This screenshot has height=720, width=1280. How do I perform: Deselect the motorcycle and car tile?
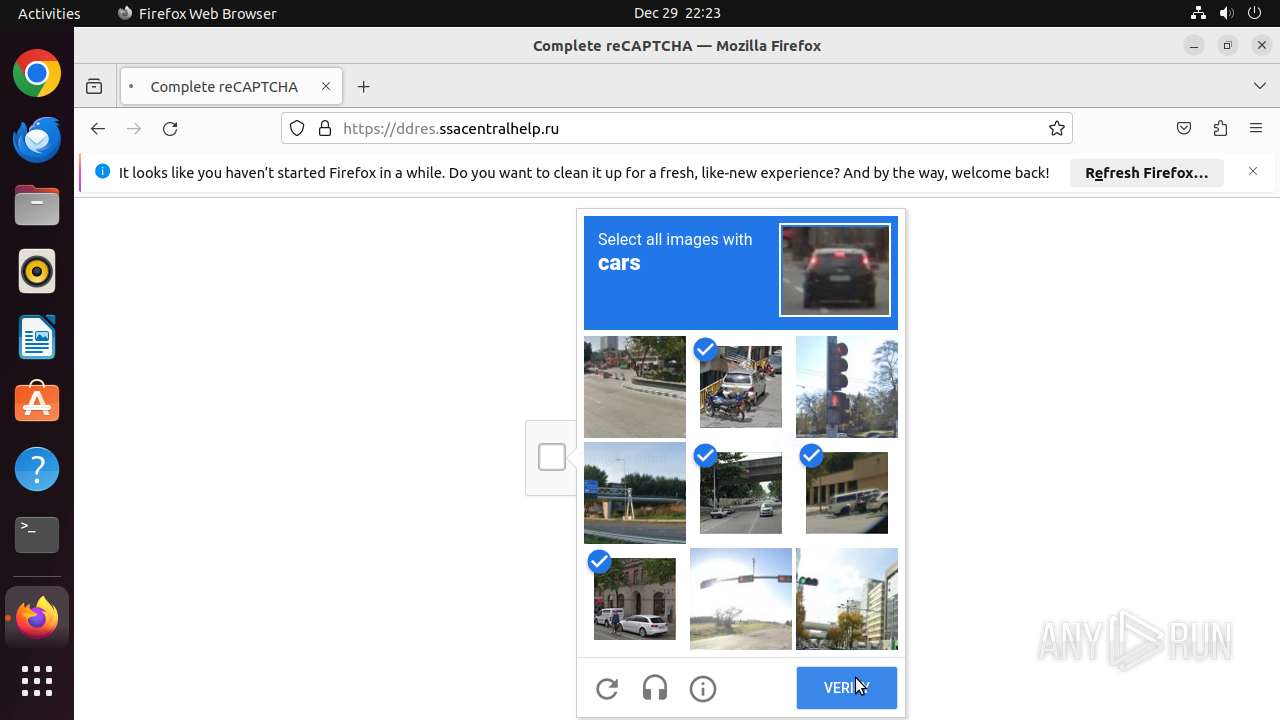(x=741, y=387)
